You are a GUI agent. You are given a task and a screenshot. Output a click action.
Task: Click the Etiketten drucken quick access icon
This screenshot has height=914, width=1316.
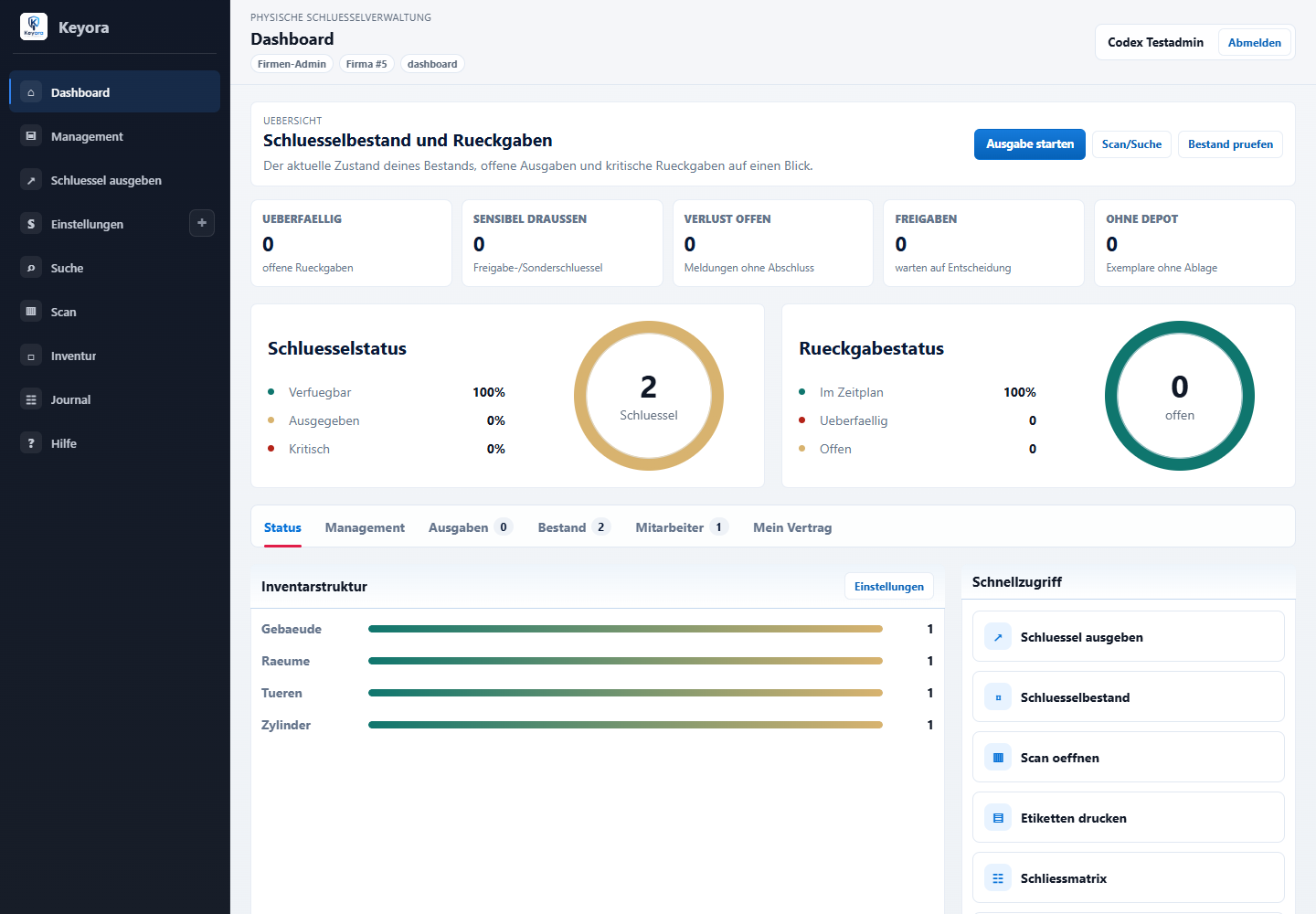click(998, 818)
